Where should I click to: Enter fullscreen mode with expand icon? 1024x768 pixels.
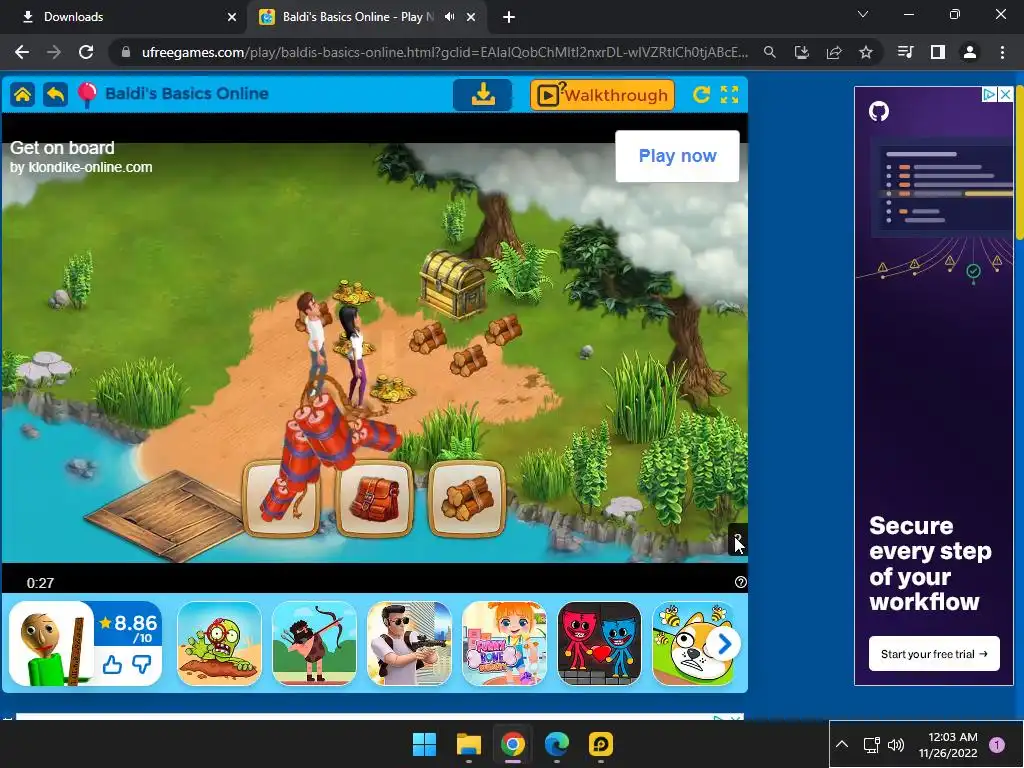pyautogui.click(x=729, y=95)
